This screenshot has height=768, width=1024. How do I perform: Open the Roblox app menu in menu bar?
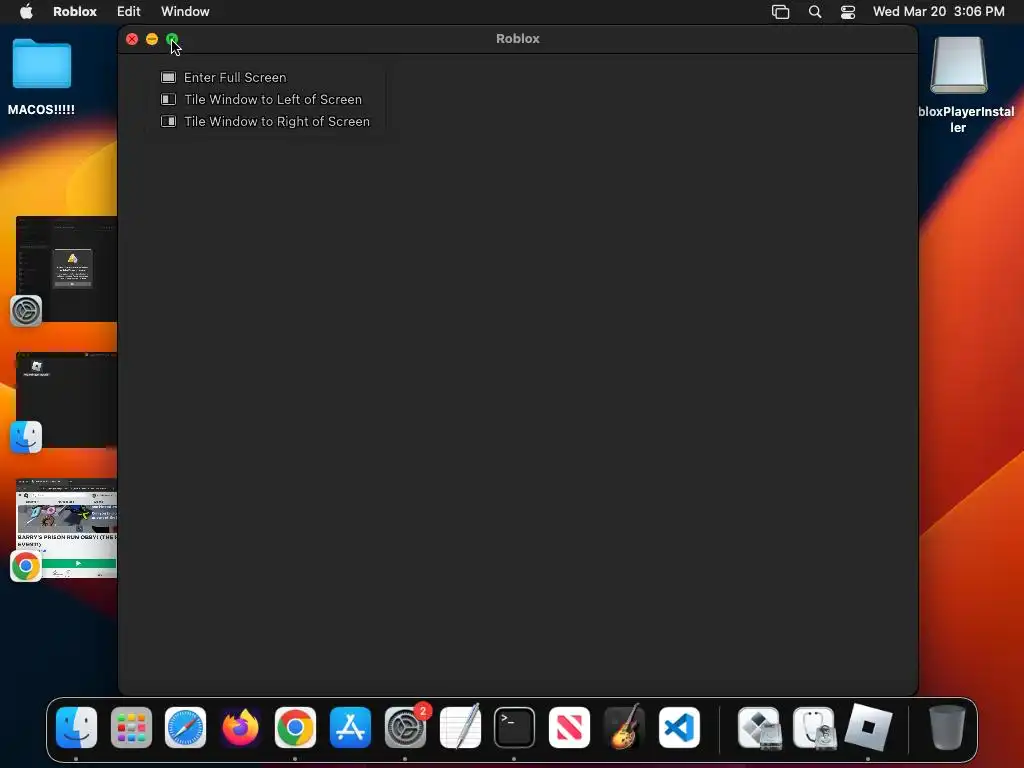[74, 11]
